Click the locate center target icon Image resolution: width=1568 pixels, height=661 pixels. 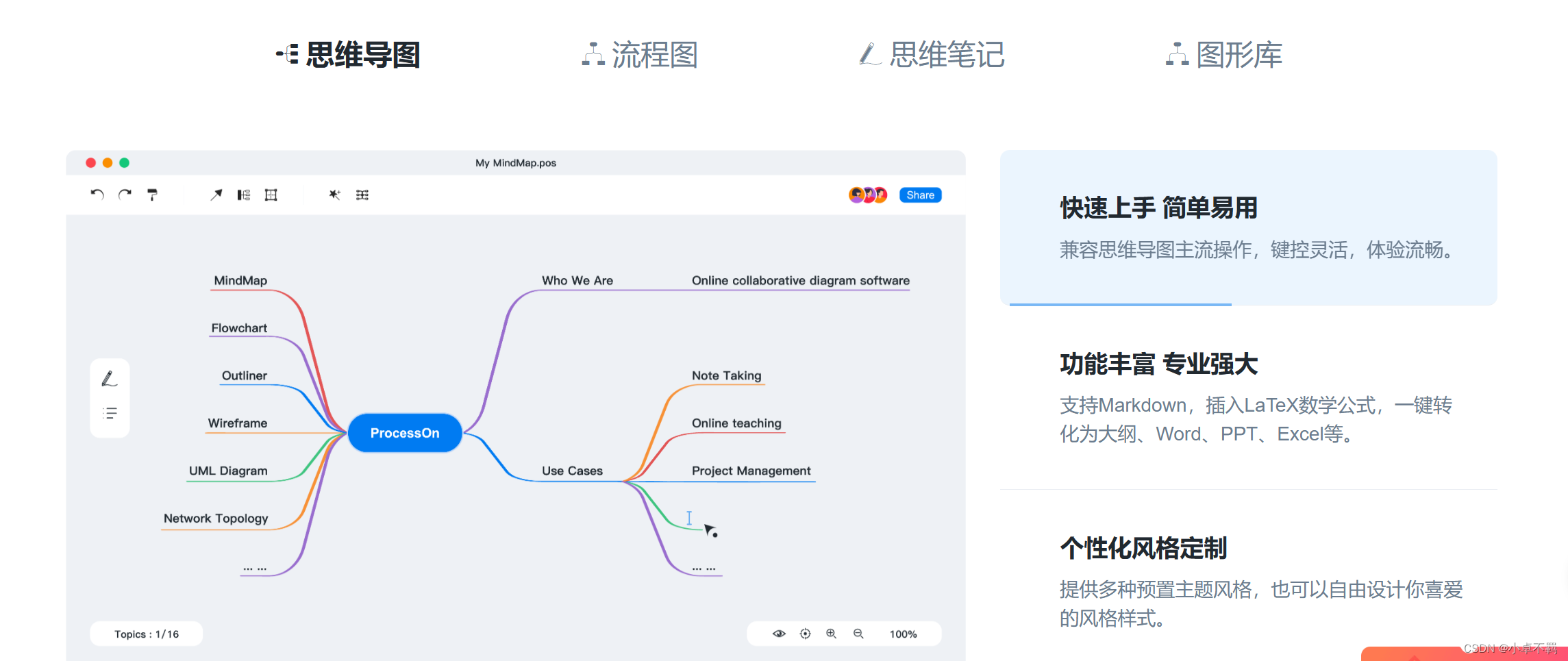point(806,634)
